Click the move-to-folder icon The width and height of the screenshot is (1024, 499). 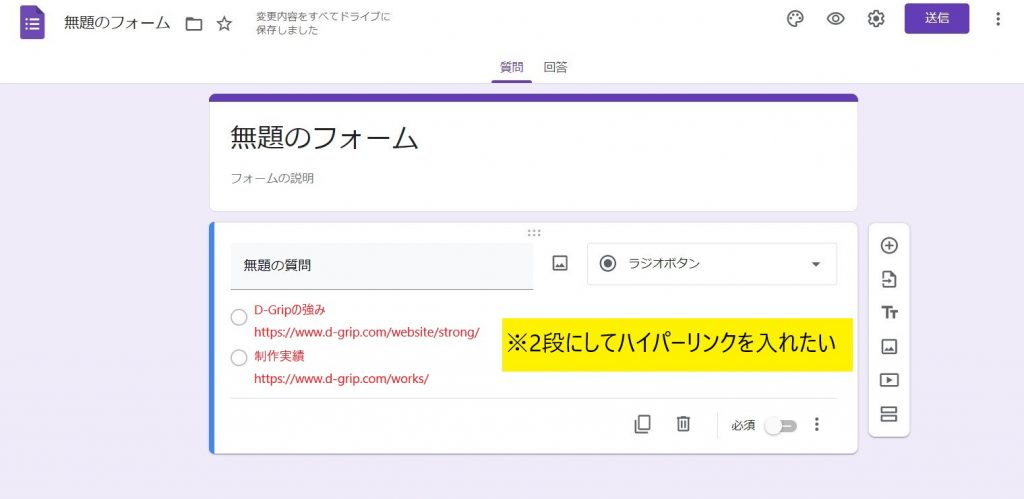tap(193, 24)
